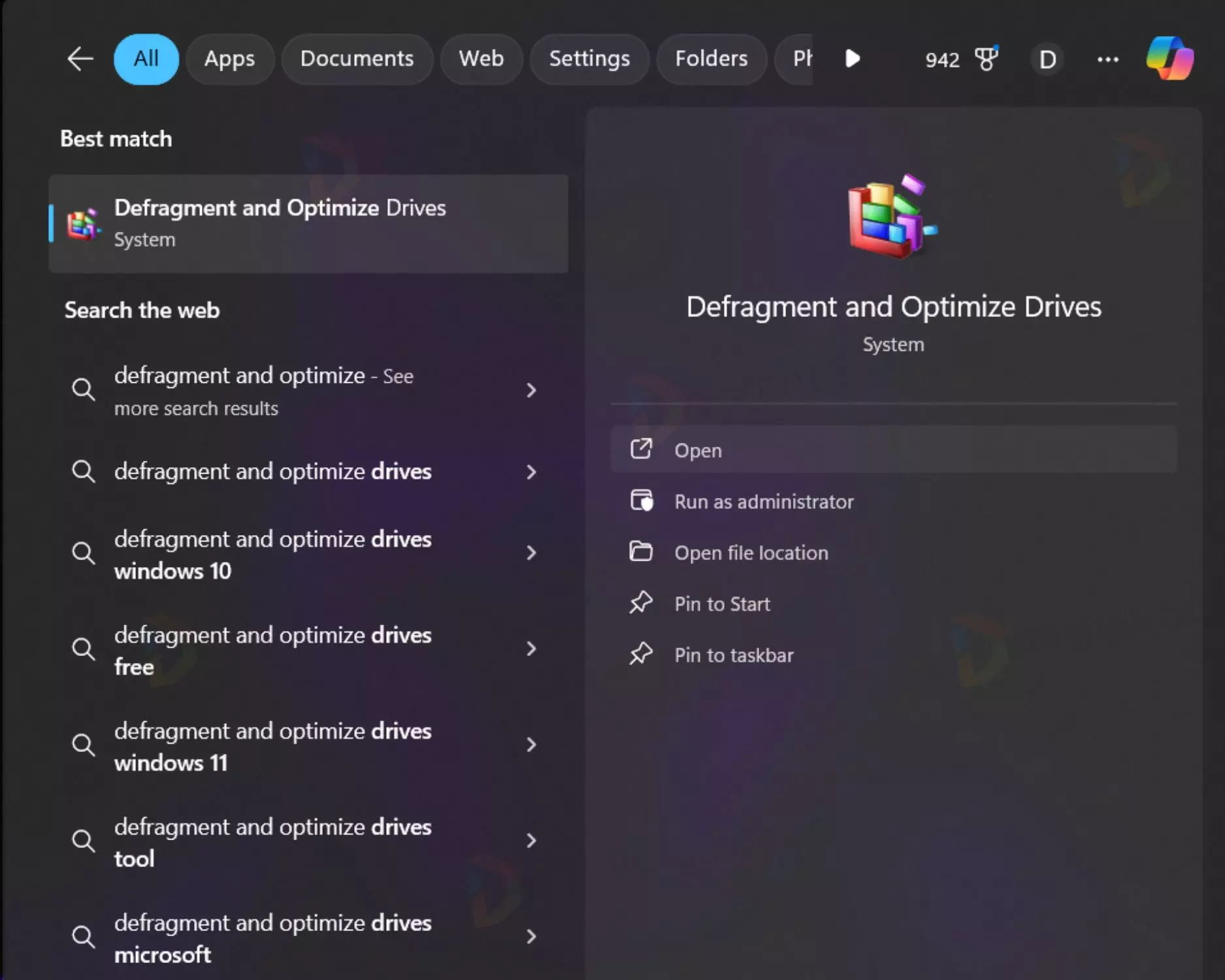Image resolution: width=1225 pixels, height=980 pixels.
Task: Launch the Copilot icon
Action: 1169,58
